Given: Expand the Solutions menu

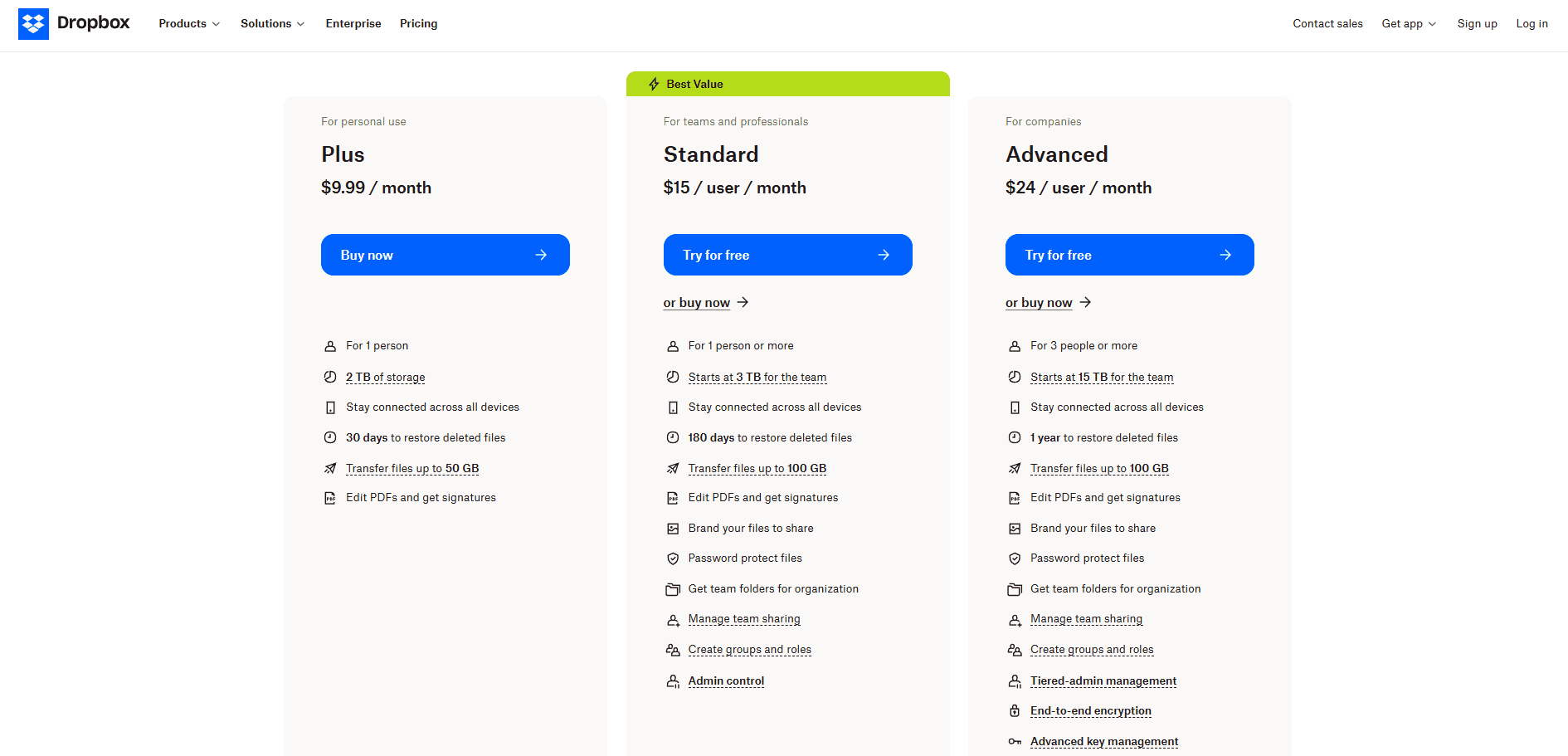Looking at the screenshot, I should [x=272, y=23].
